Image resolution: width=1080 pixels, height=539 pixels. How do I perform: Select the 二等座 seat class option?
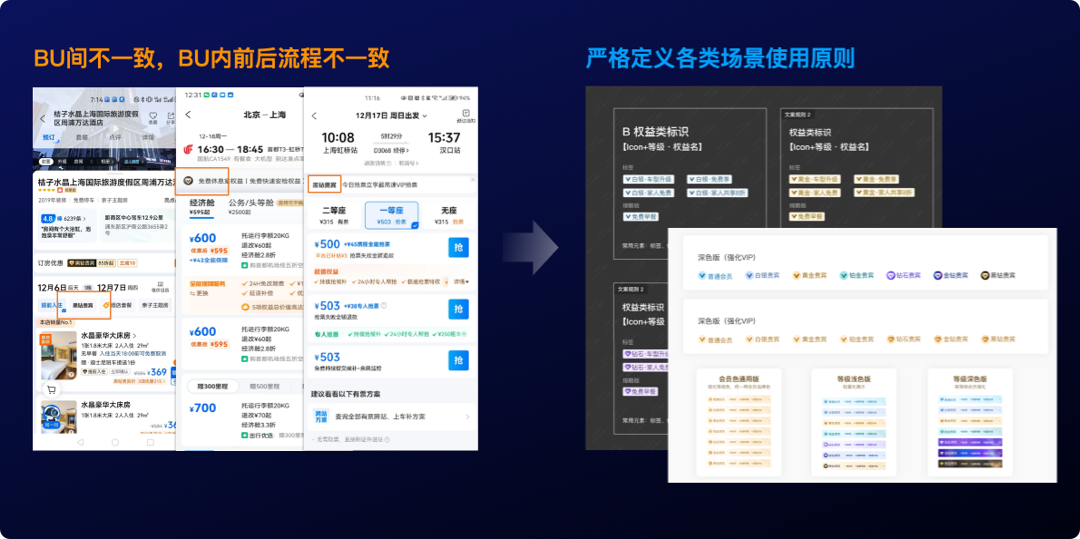coord(333,216)
